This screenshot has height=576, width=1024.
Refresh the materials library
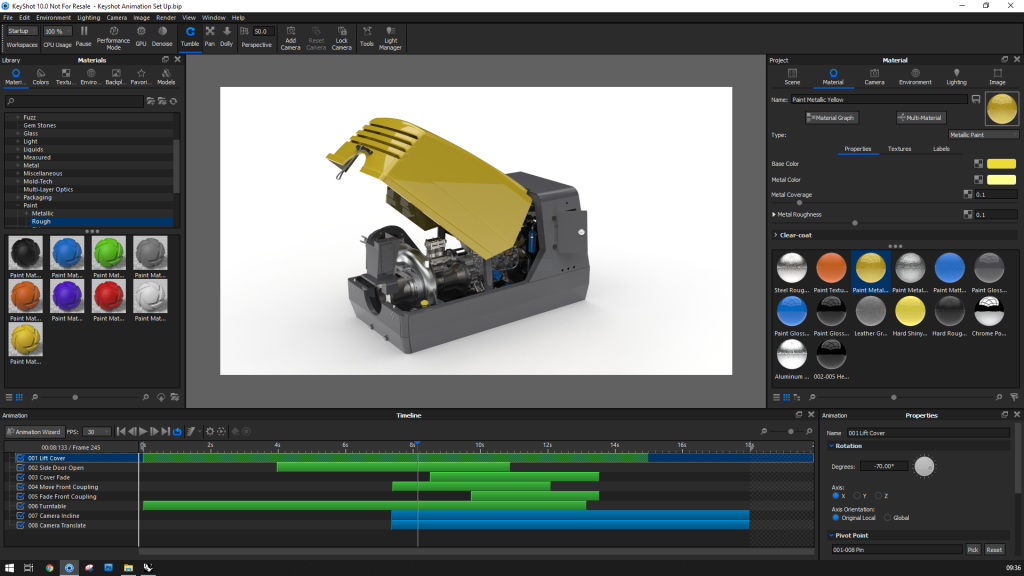(x=174, y=101)
